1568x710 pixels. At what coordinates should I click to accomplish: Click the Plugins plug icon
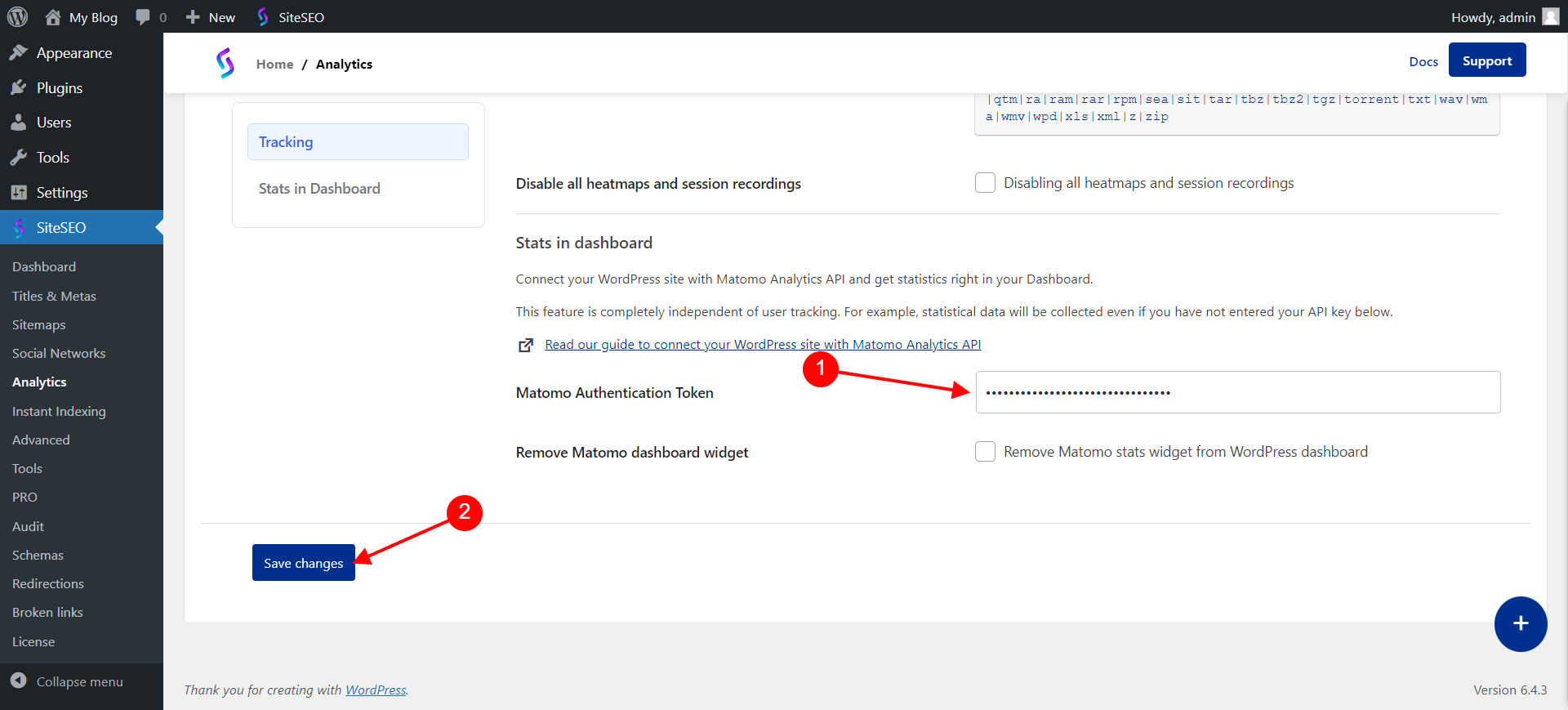coord(19,87)
